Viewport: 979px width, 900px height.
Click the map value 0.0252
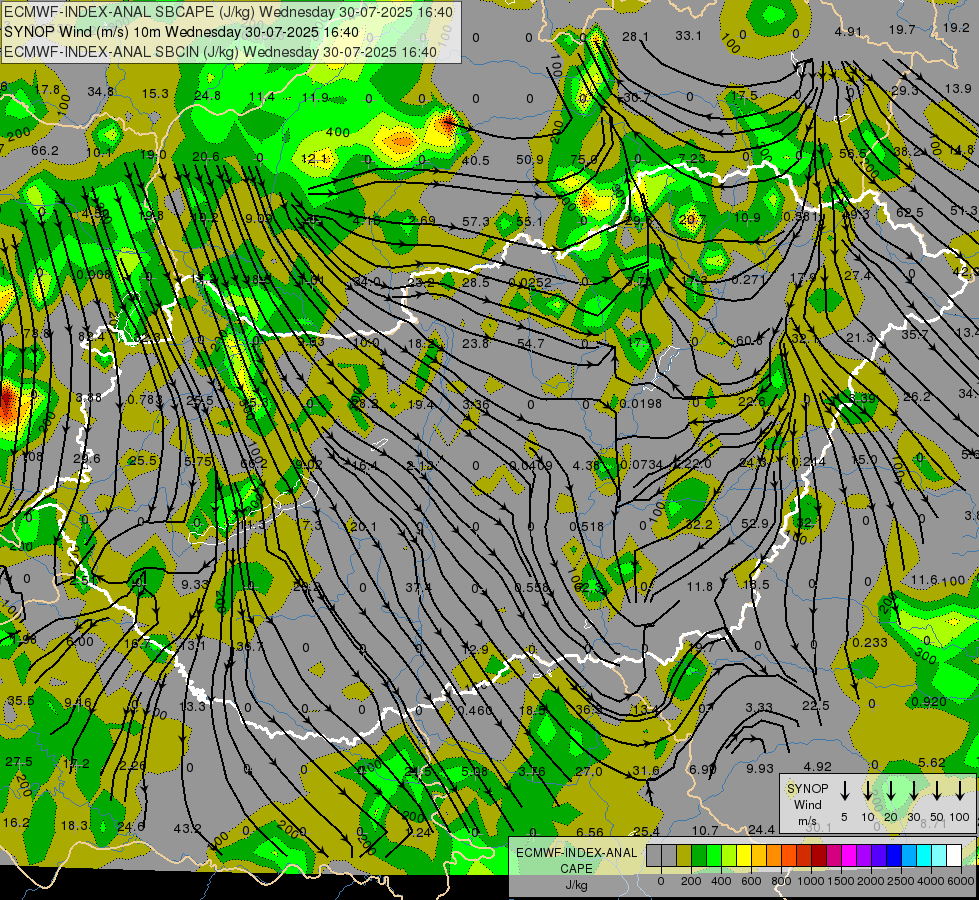point(530,282)
